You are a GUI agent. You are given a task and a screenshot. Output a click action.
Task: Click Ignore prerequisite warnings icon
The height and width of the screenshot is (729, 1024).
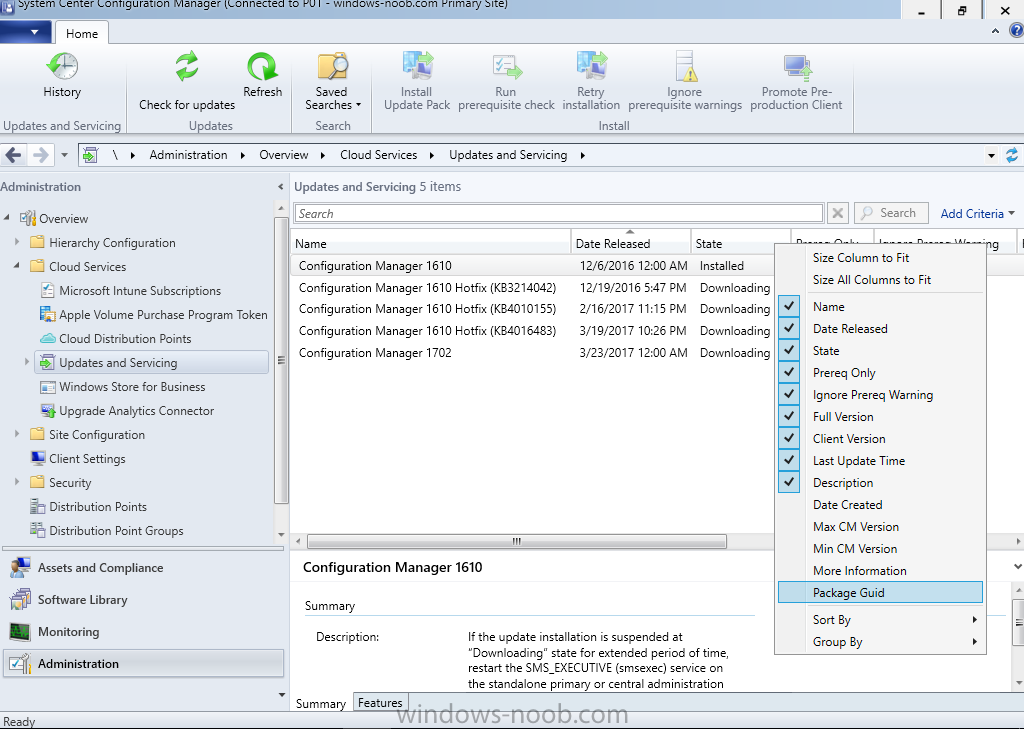[685, 67]
